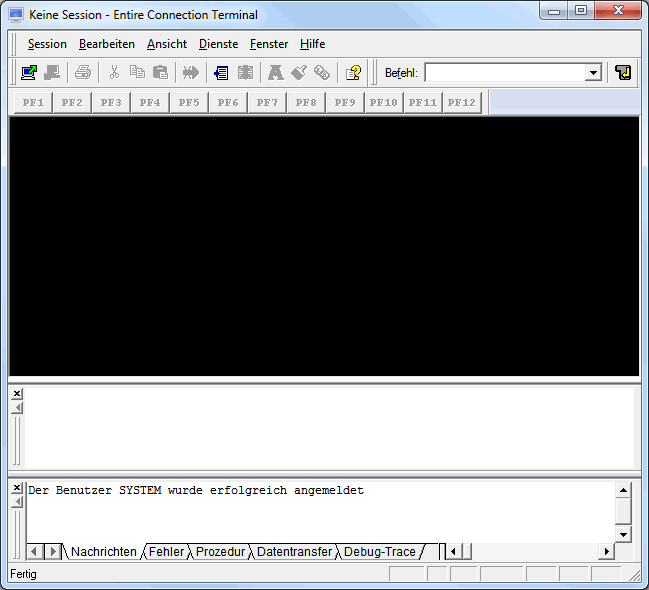Click the paste clipboard icon
This screenshot has height=590, width=649.
[160, 72]
